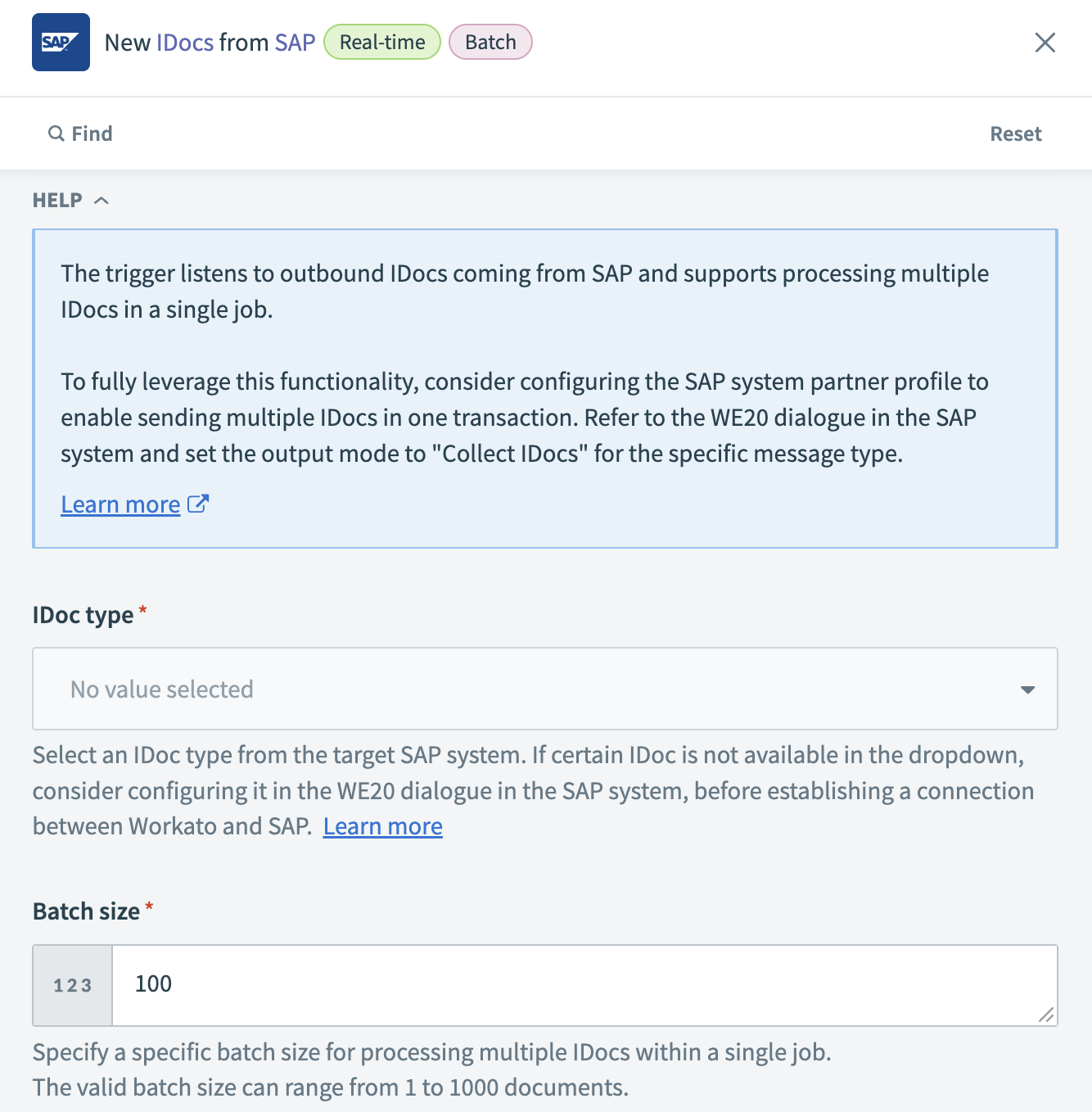The image size is (1092, 1112).
Task: Toggle the Real-time processing badge
Action: [381, 42]
